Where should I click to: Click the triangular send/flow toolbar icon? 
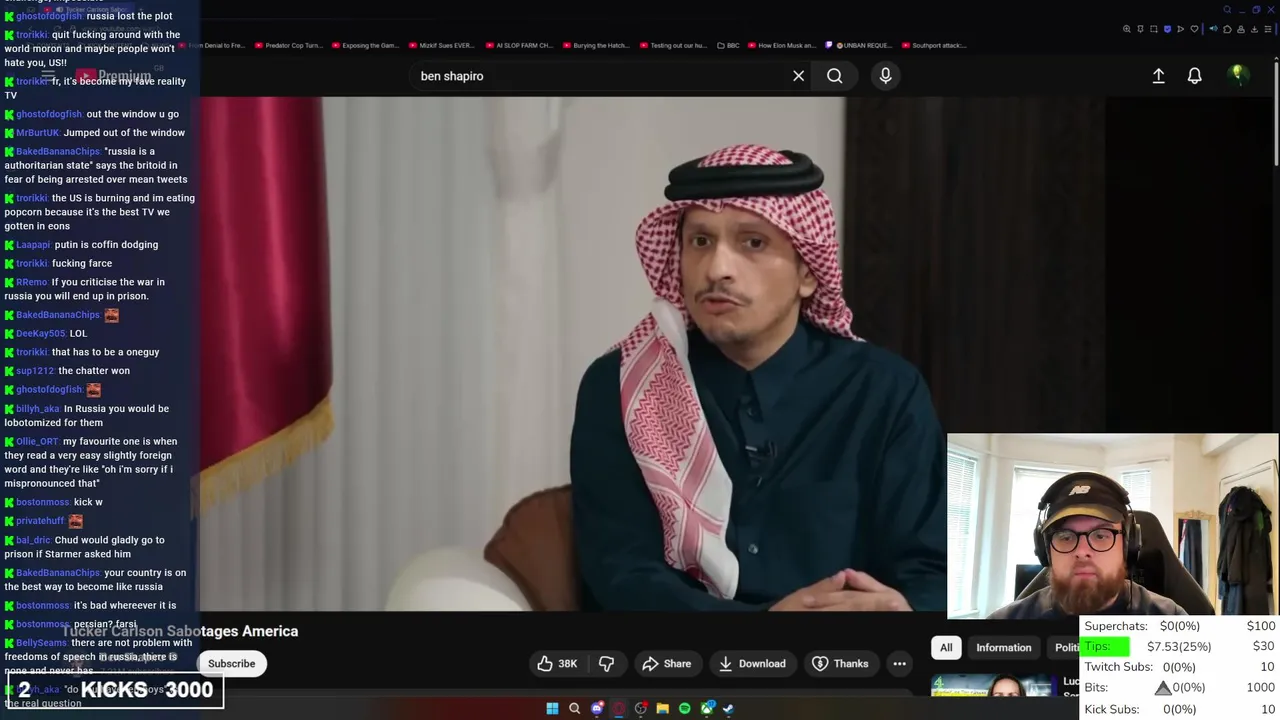click(1181, 29)
